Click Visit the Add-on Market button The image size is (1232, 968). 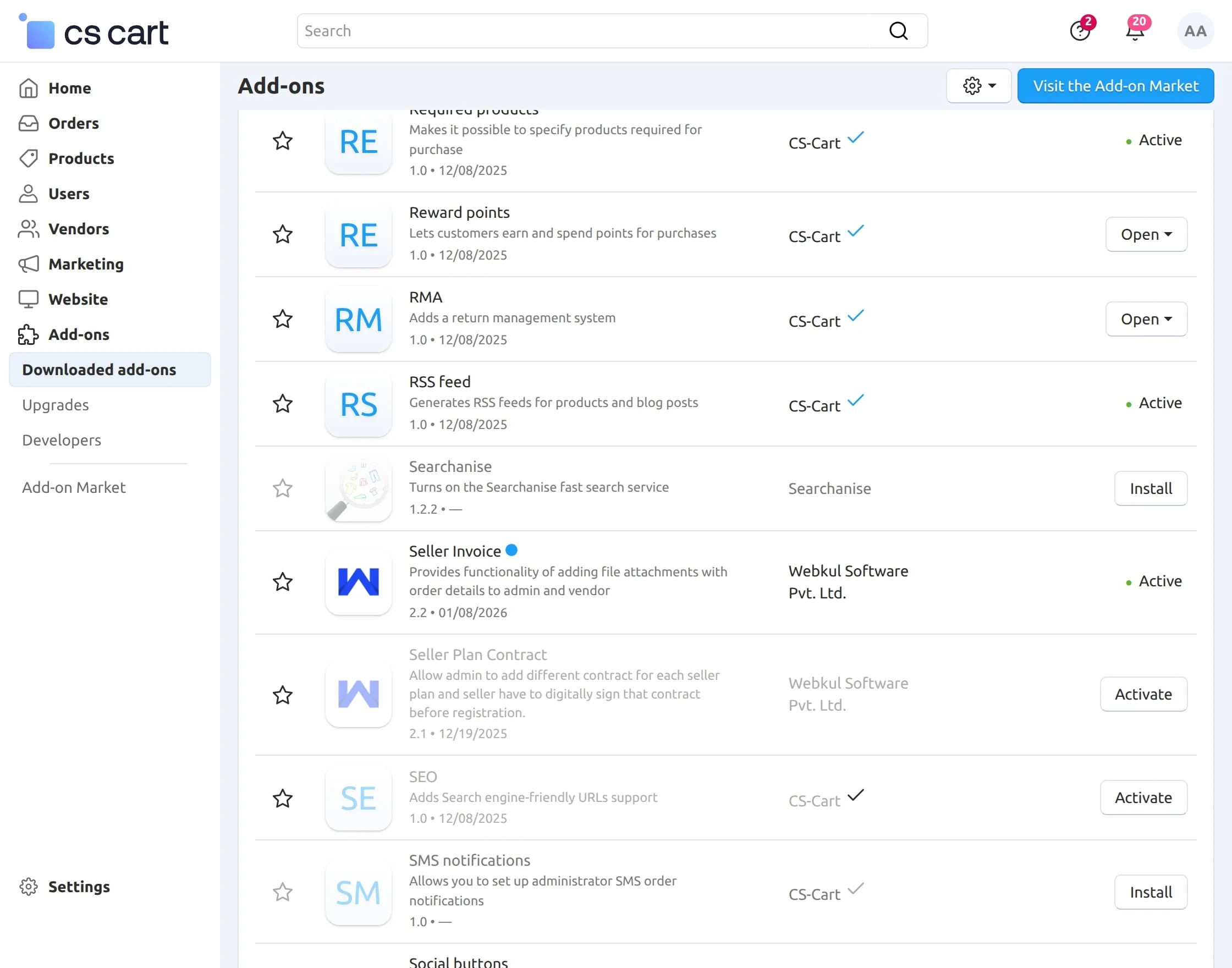point(1115,86)
